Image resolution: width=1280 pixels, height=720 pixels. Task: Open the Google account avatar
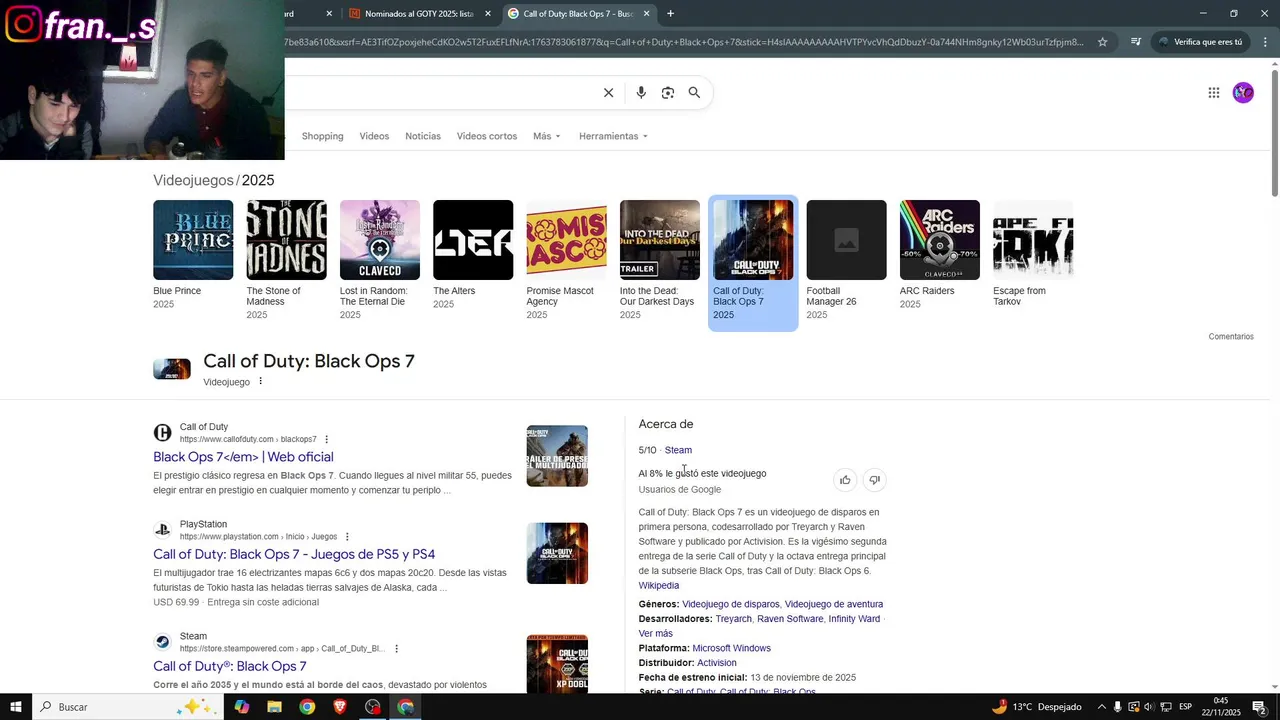(x=1243, y=93)
